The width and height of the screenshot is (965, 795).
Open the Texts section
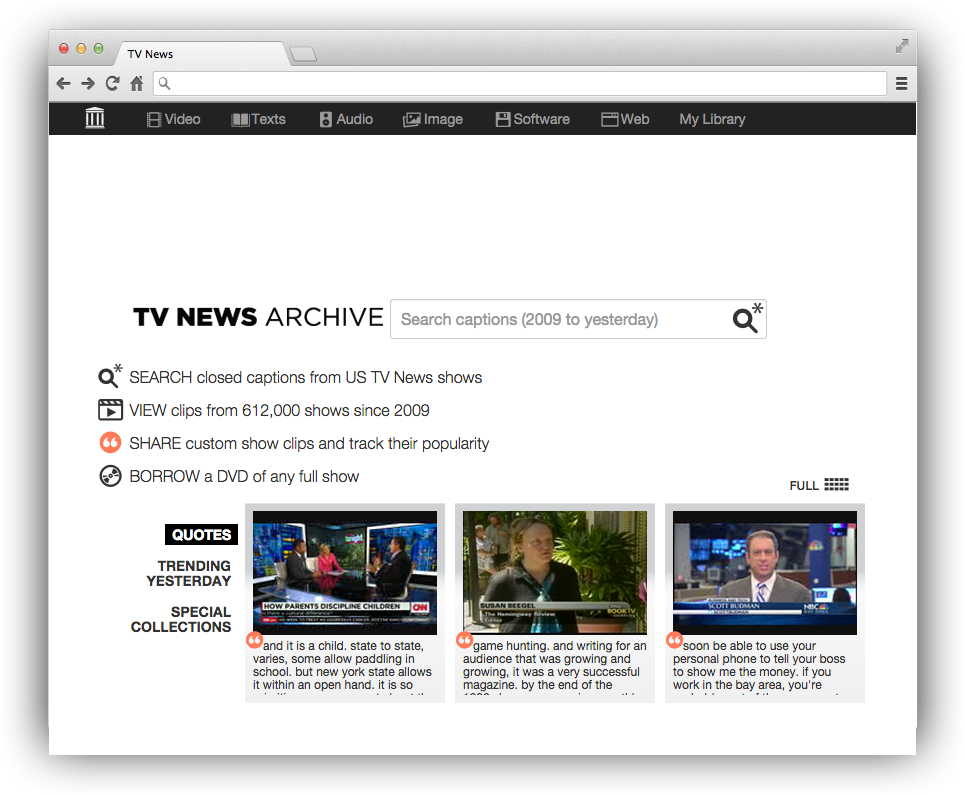click(x=258, y=119)
